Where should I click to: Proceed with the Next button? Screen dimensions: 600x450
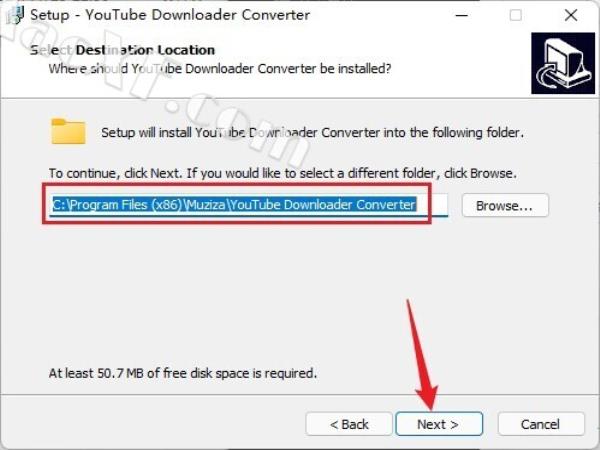pos(439,424)
